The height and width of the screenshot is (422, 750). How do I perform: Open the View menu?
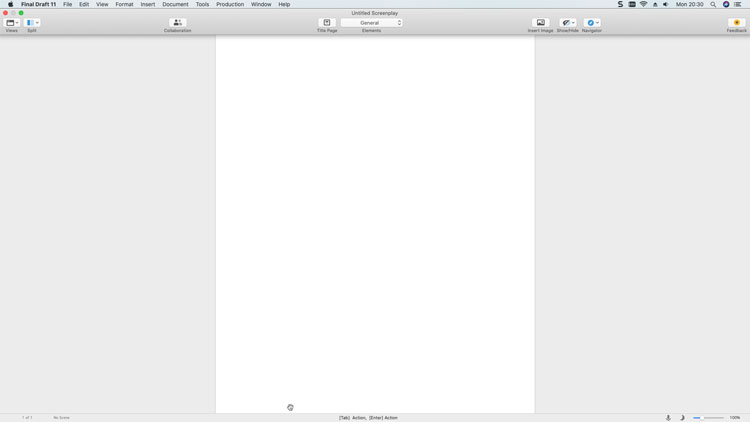102,4
